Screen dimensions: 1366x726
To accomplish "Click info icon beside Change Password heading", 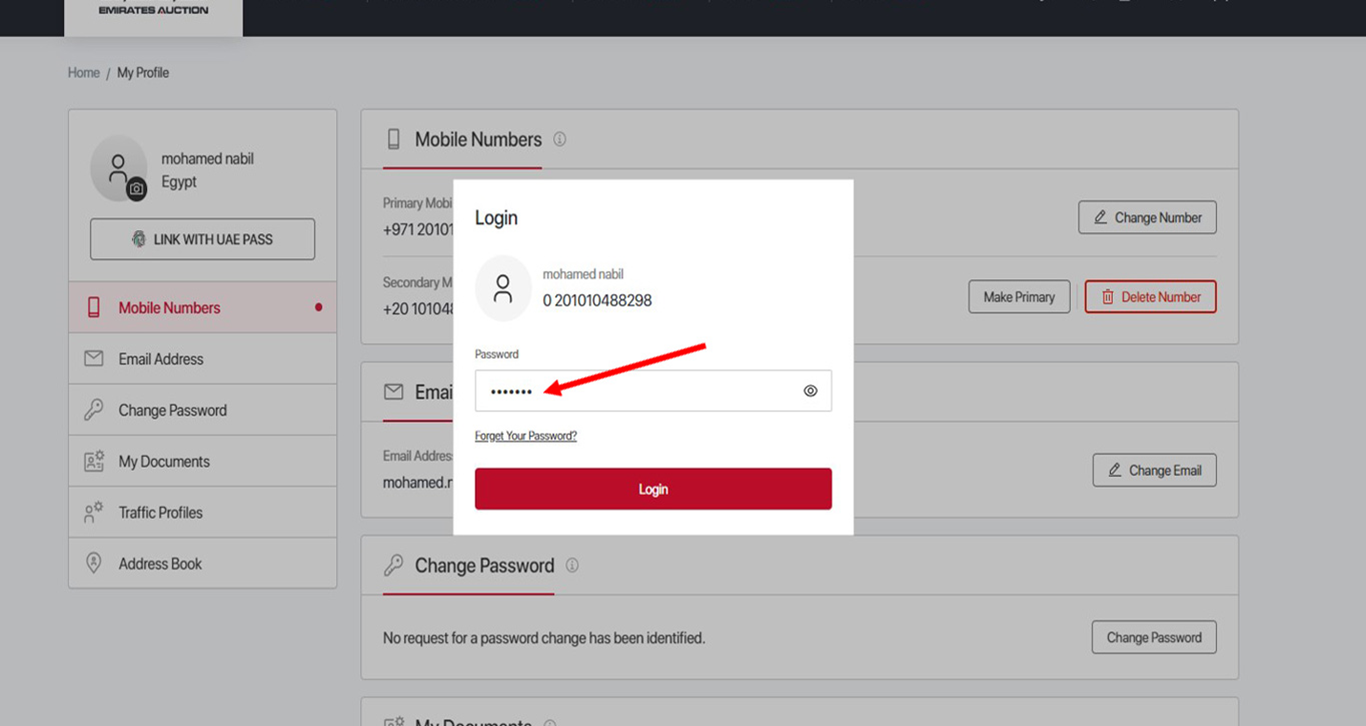I will pos(572,565).
